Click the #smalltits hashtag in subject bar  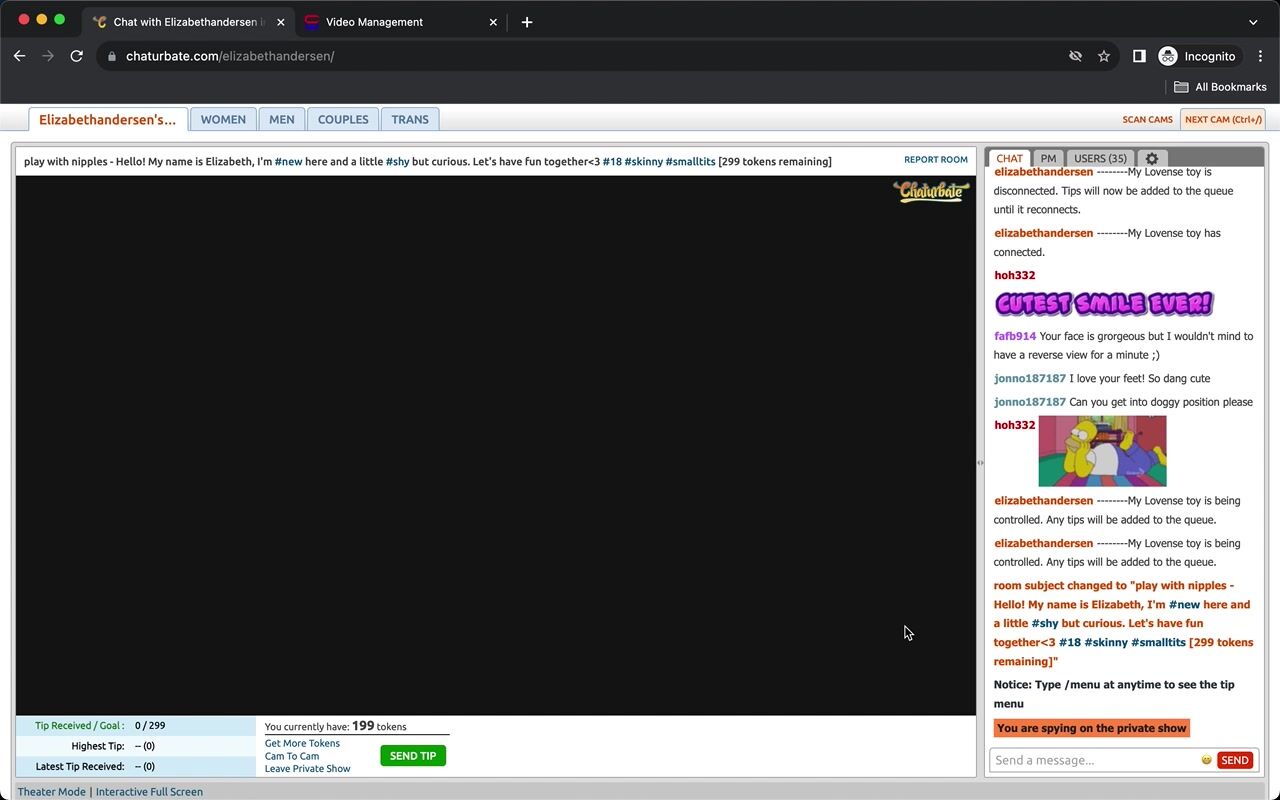point(691,161)
